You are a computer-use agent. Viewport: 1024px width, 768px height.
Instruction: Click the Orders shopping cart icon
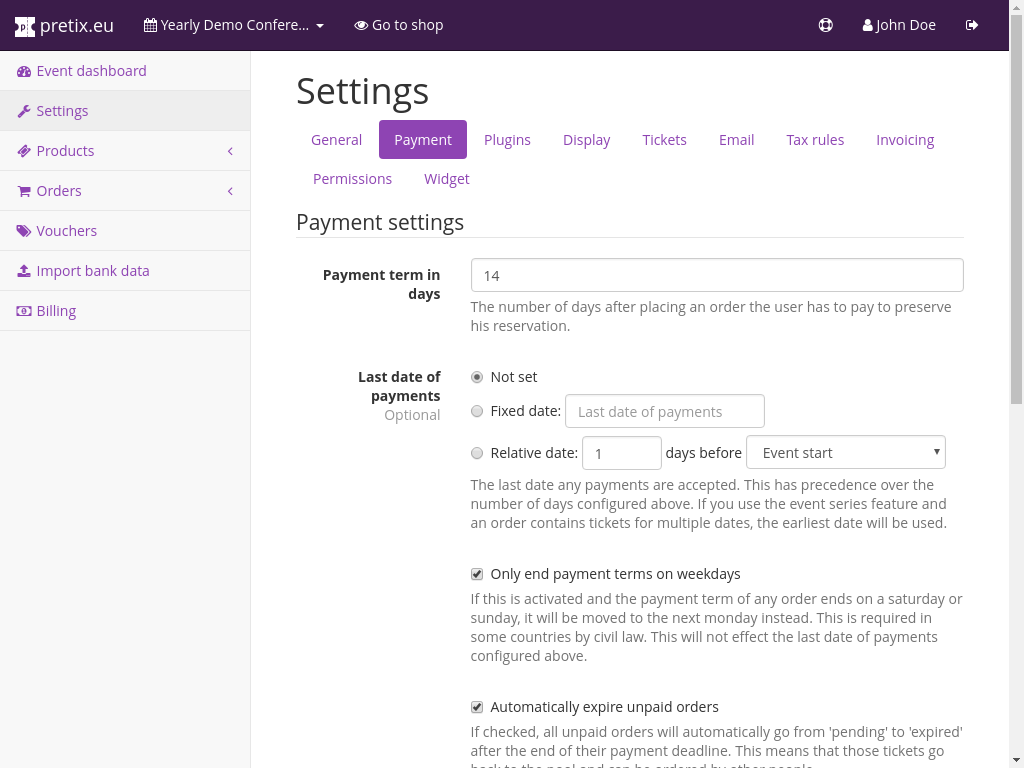[24, 191]
